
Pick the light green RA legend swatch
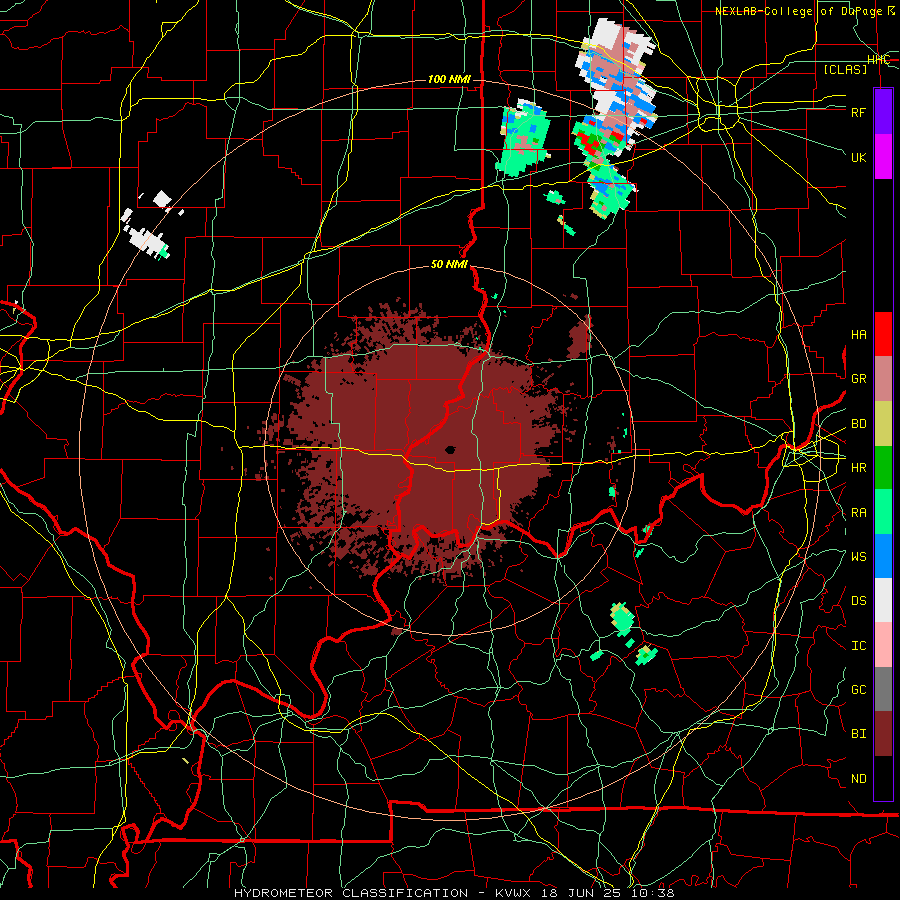click(x=883, y=512)
